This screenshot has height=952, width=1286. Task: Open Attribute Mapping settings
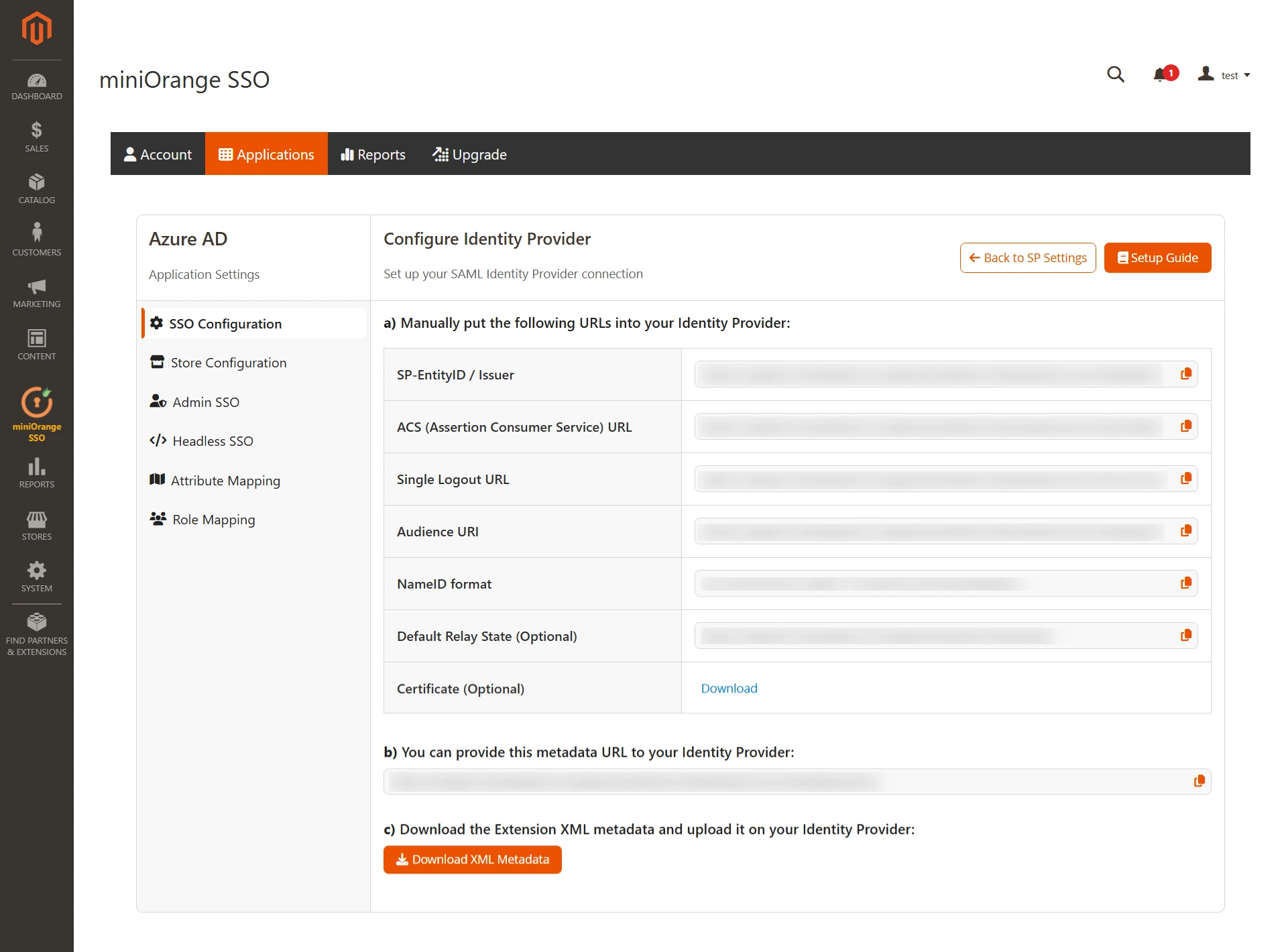226,480
